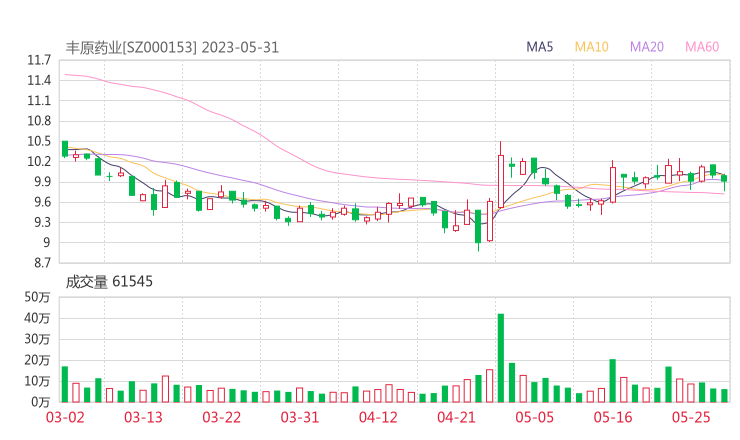Image resolution: width=740 pixels, height=440 pixels.
Task: Click the 03-31 date label
Action: coord(300,417)
